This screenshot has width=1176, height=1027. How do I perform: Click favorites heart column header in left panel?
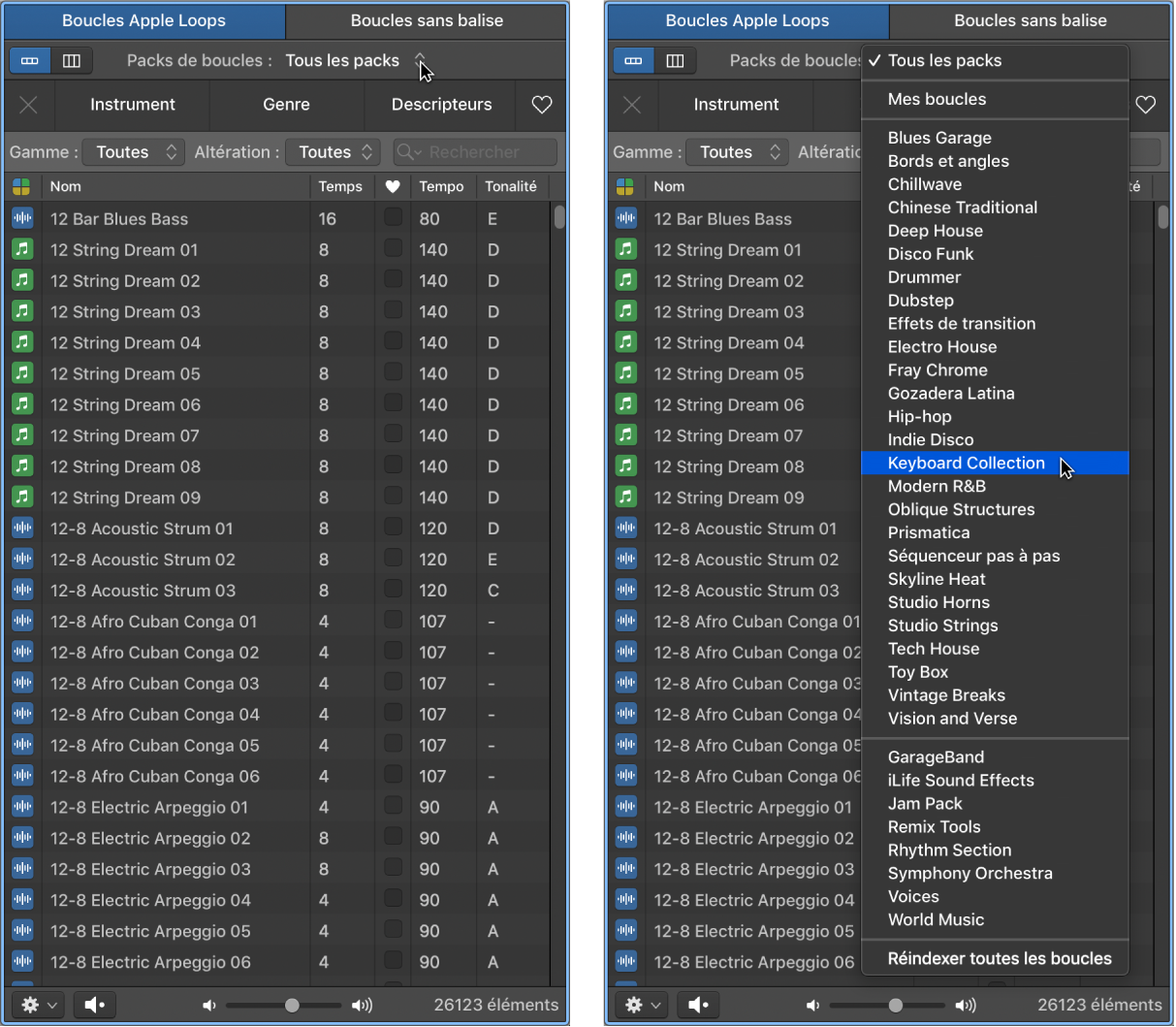point(392,186)
